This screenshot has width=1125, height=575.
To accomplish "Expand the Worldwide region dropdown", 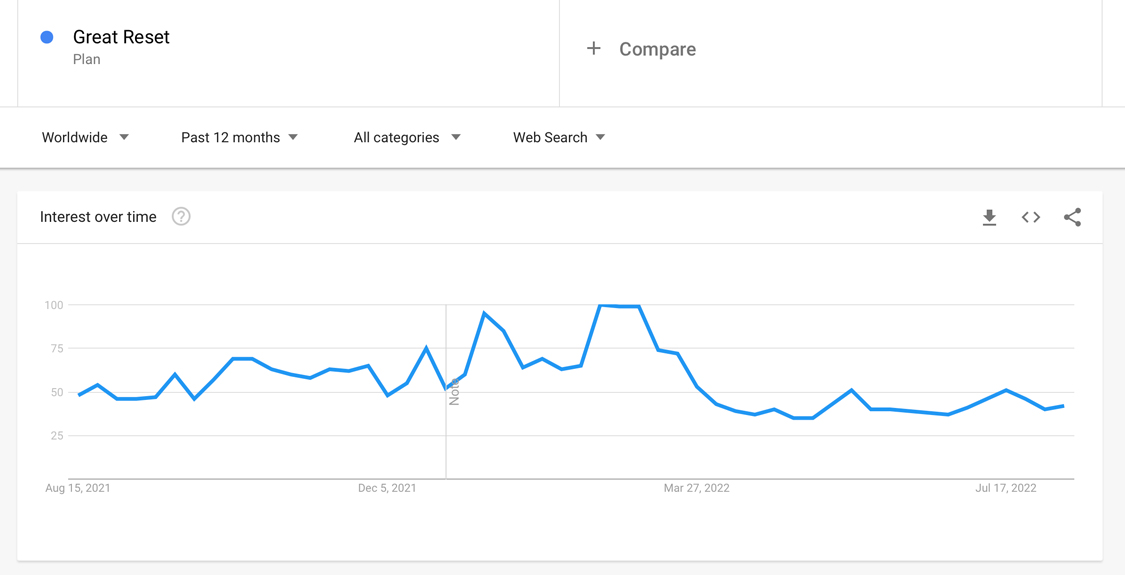I will click(85, 137).
